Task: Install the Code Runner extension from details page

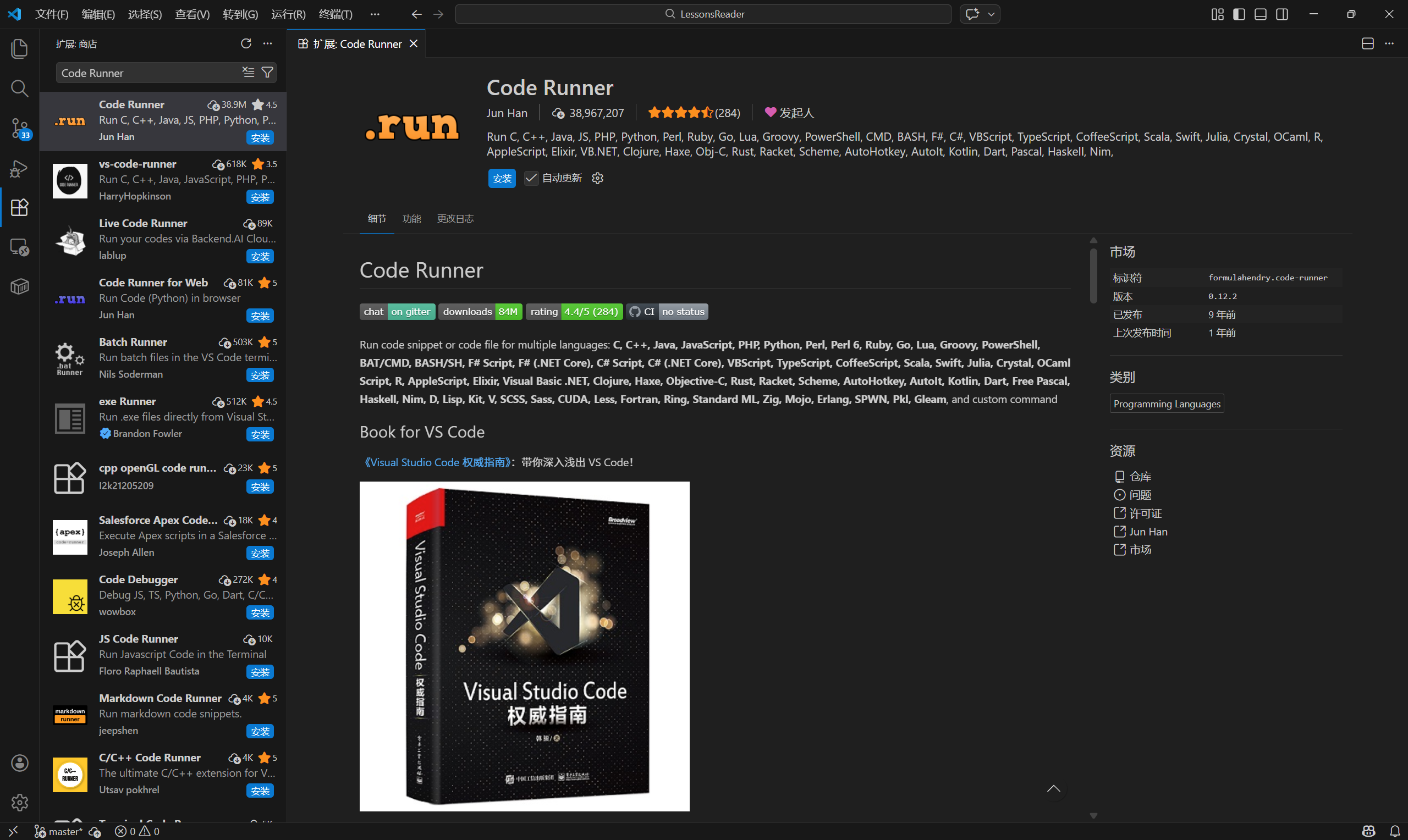Action: tap(502, 178)
